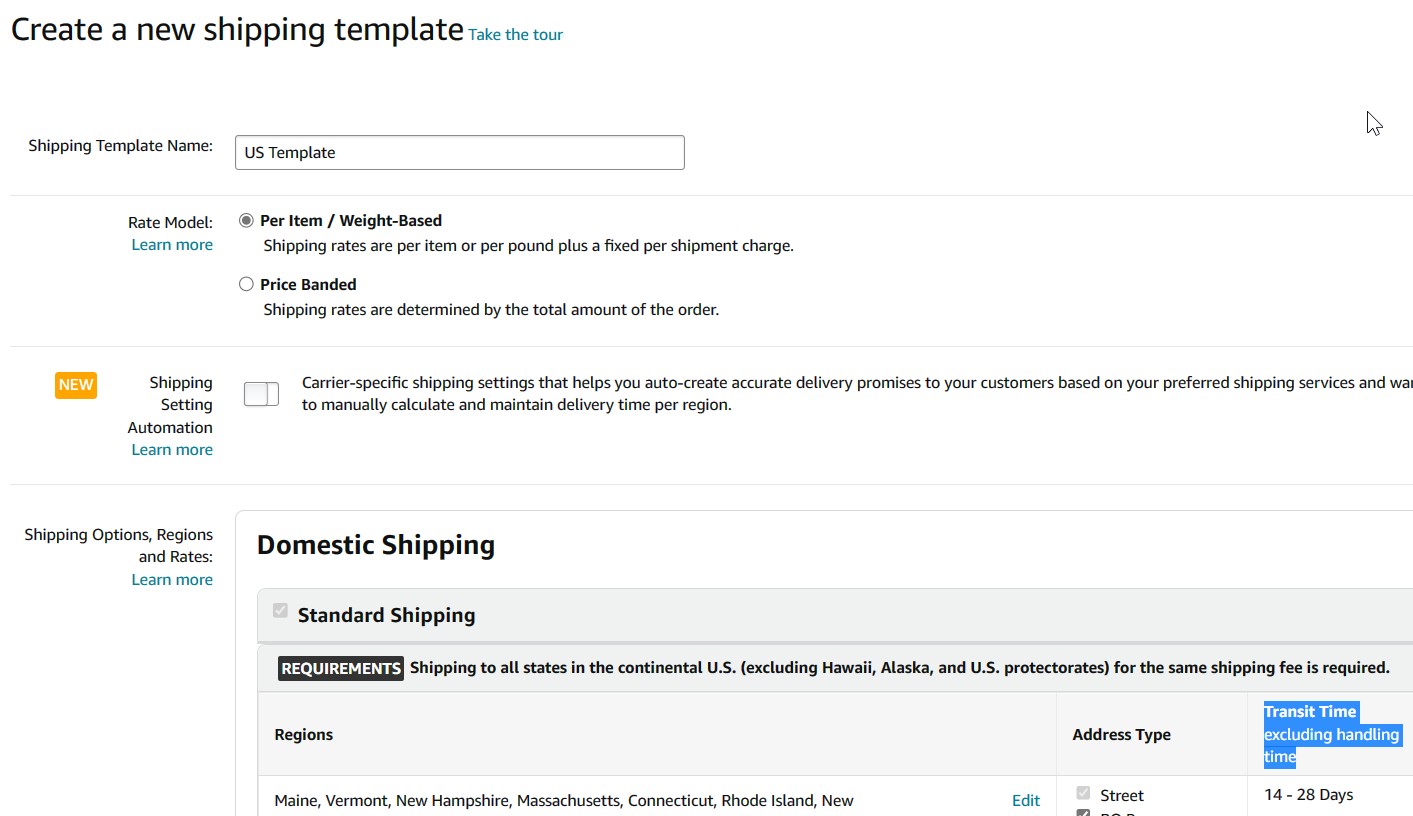Click the Domestic Shipping section heading
The image size is (1413, 816).
[x=376, y=545]
